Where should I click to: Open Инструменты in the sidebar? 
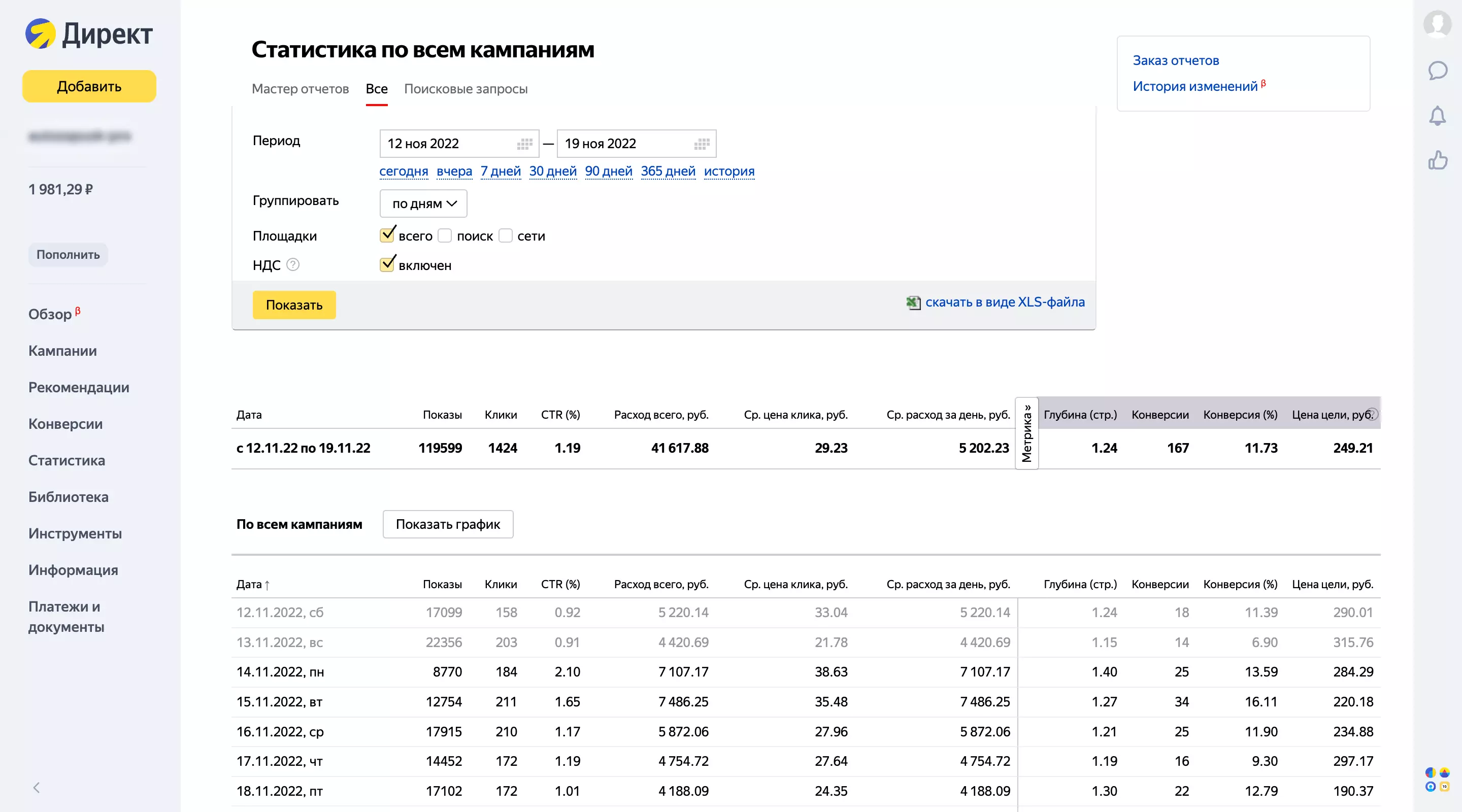pyautogui.click(x=75, y=533)
